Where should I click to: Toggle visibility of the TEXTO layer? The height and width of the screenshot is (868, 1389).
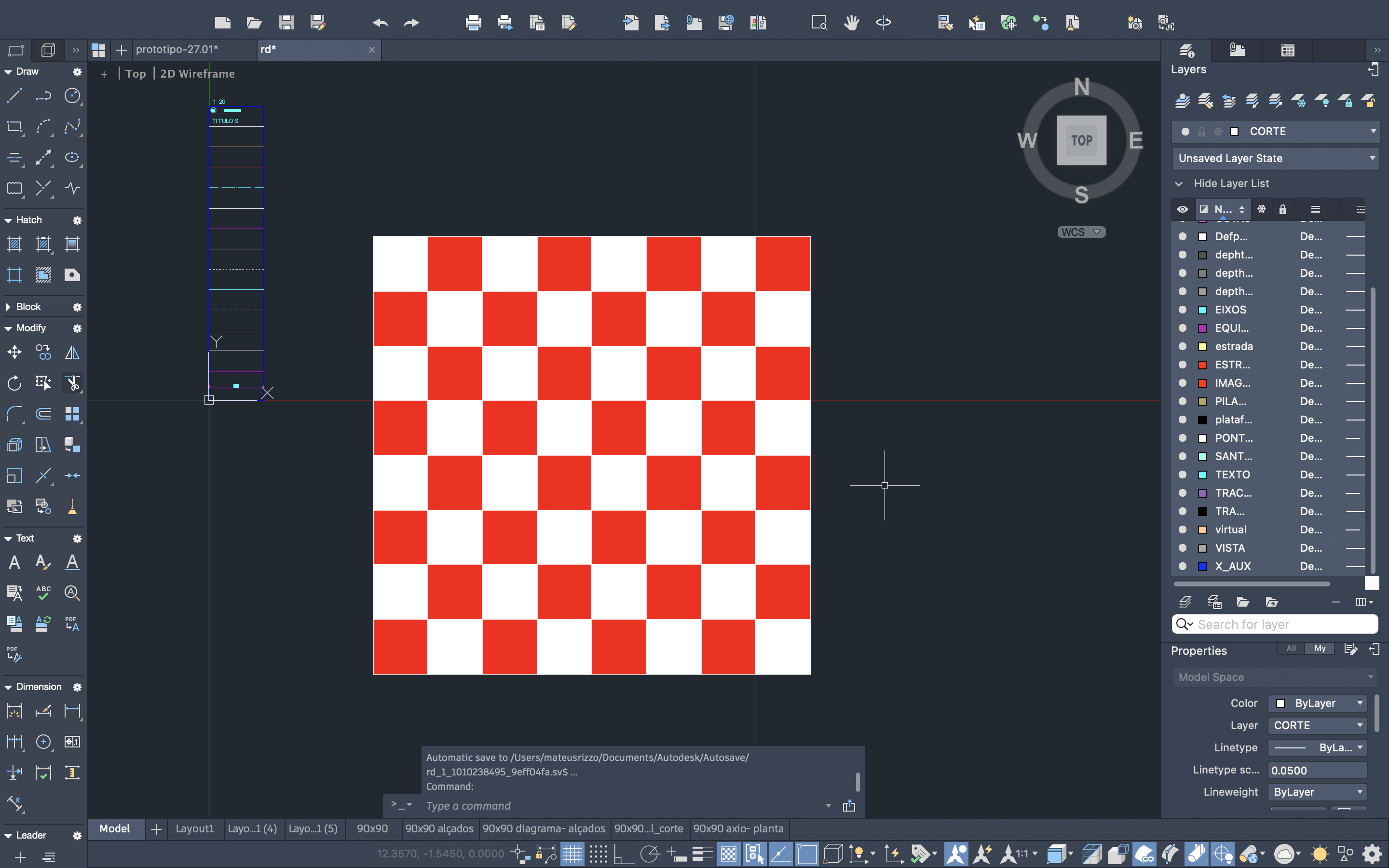[x=1183, y=475]
